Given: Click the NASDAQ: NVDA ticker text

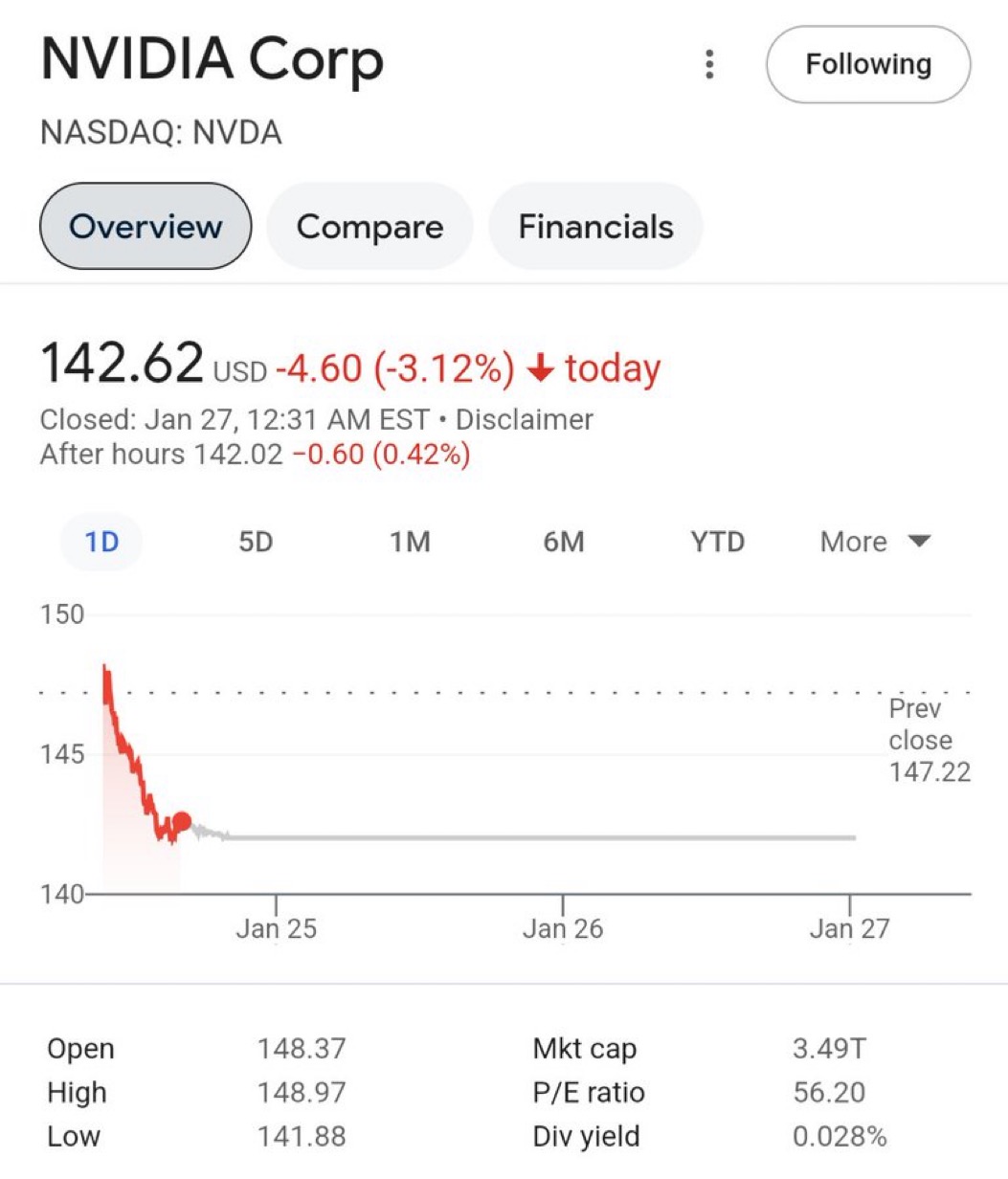Looking at the screenshot, I should click(161, 132).
